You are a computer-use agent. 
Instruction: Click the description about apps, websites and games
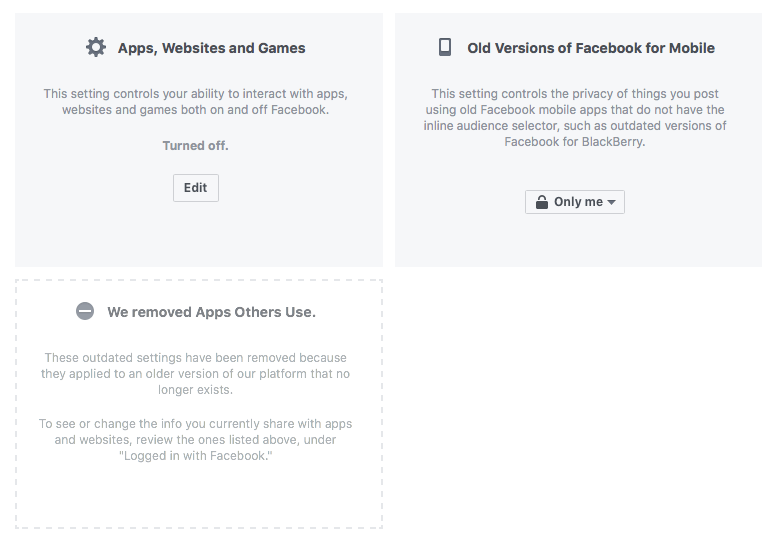point(196,102)
